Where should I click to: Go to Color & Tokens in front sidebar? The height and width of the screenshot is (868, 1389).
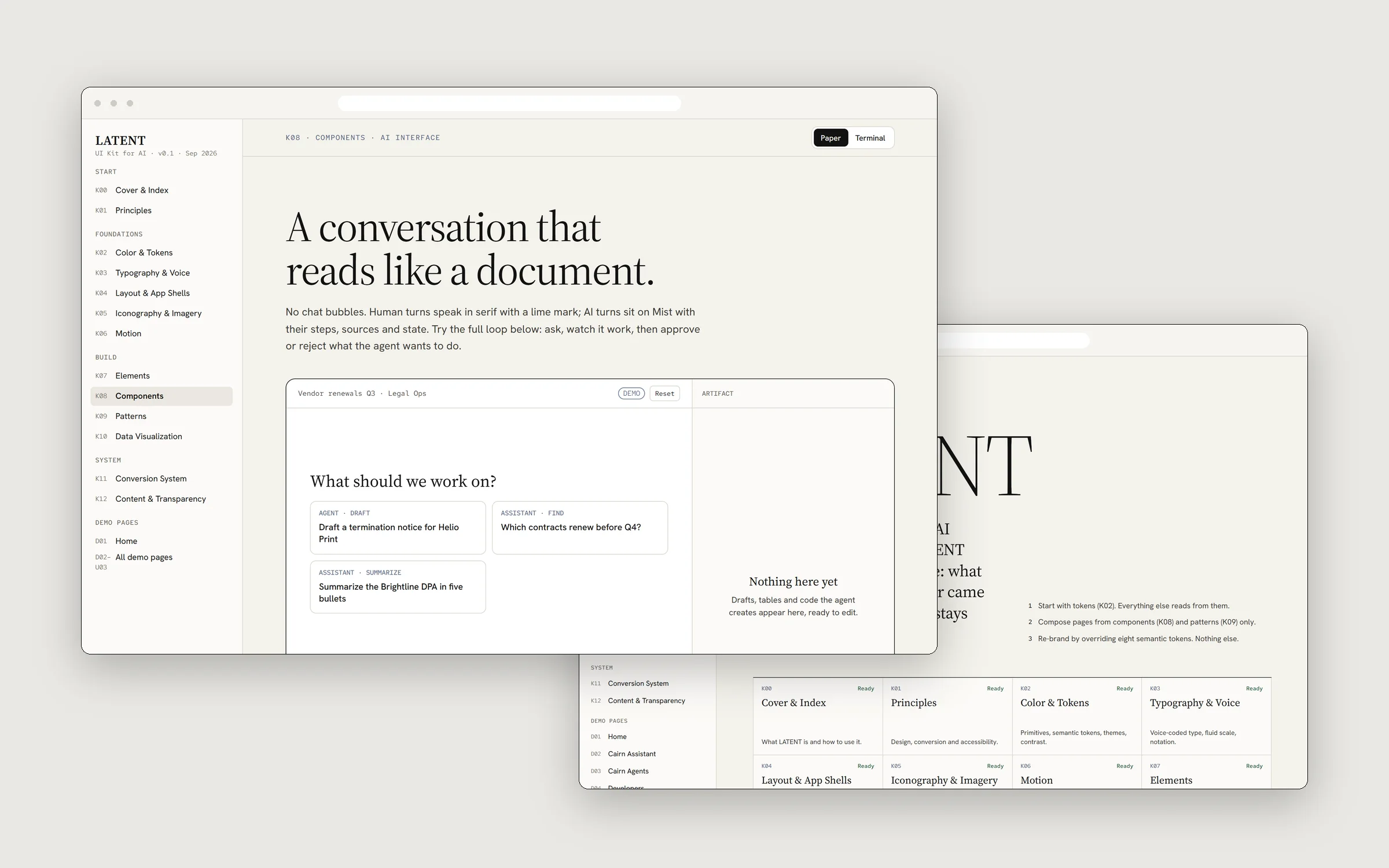point(161,252)
